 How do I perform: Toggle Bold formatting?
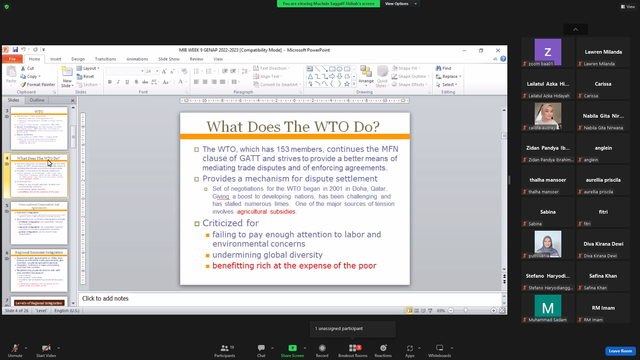pyautogui.click(x=110, y=82)
